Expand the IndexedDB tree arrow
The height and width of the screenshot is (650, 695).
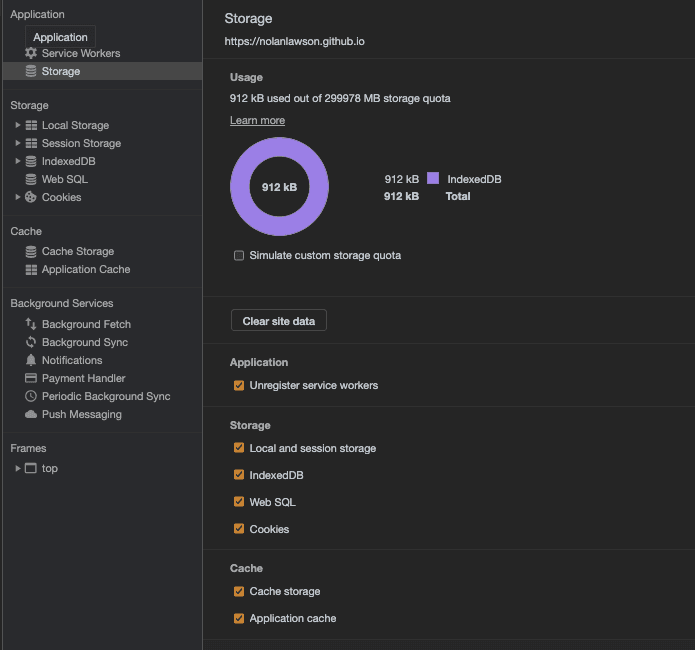(18, 161)
